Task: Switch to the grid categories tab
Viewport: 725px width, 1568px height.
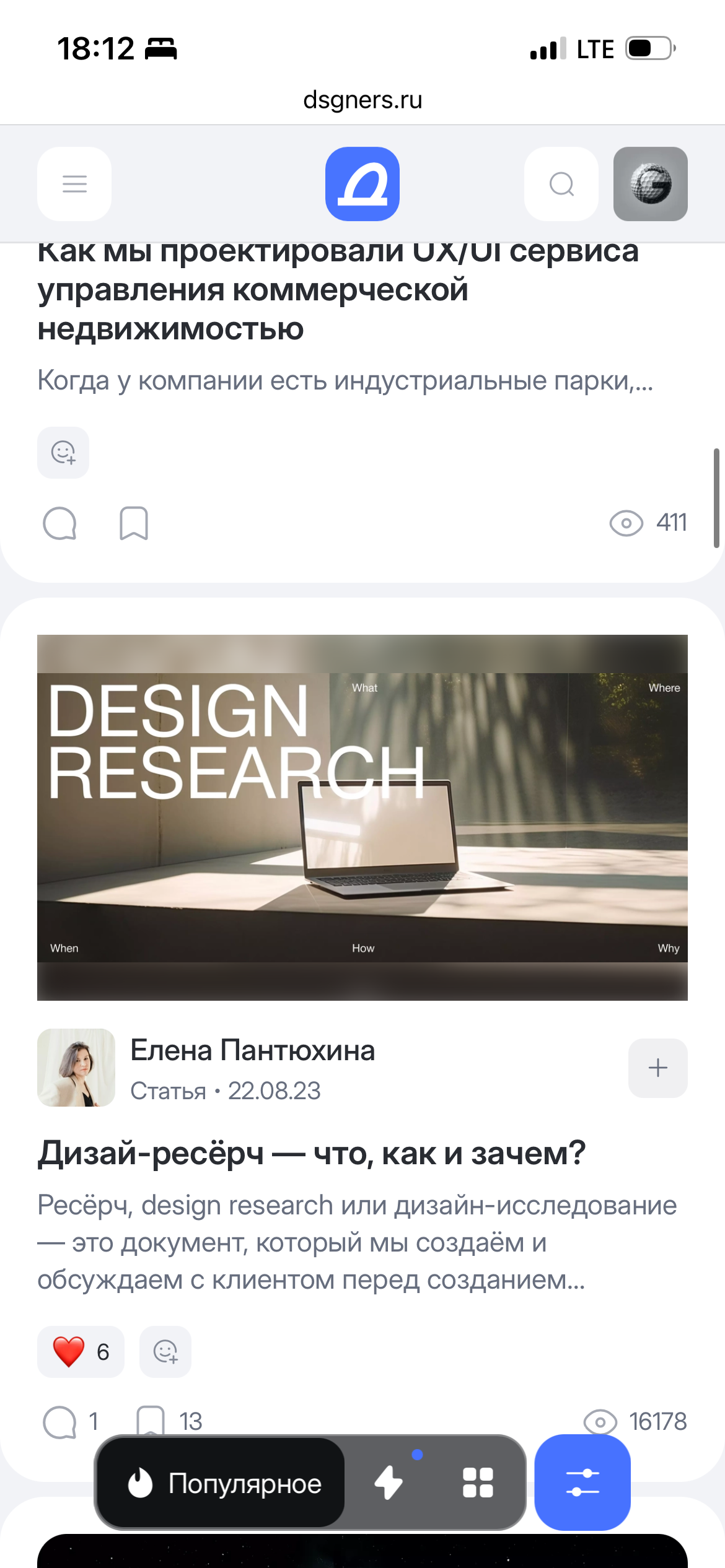Action: click(x=478, y=1483)
